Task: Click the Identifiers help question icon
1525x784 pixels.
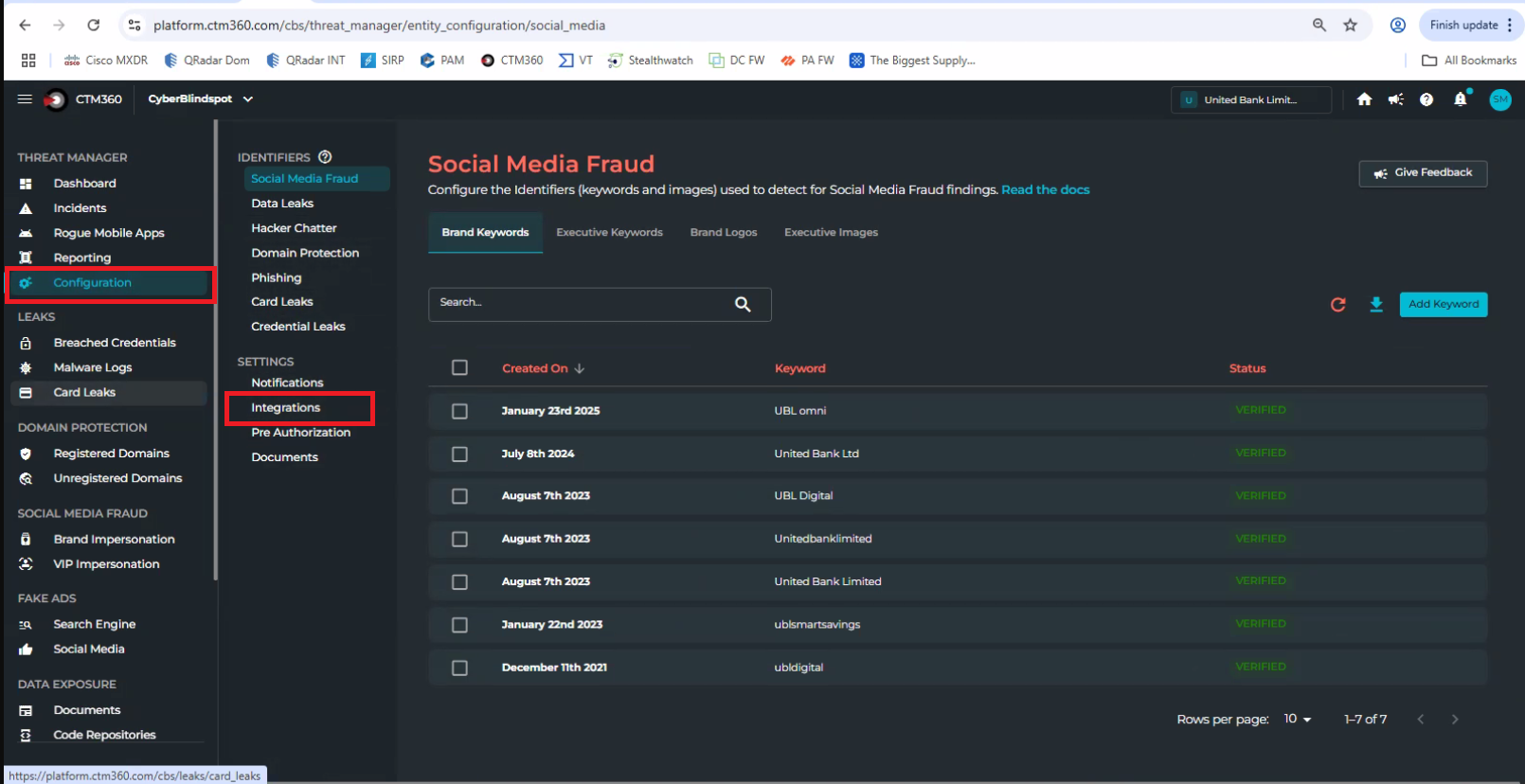Action: pos(325,157)
